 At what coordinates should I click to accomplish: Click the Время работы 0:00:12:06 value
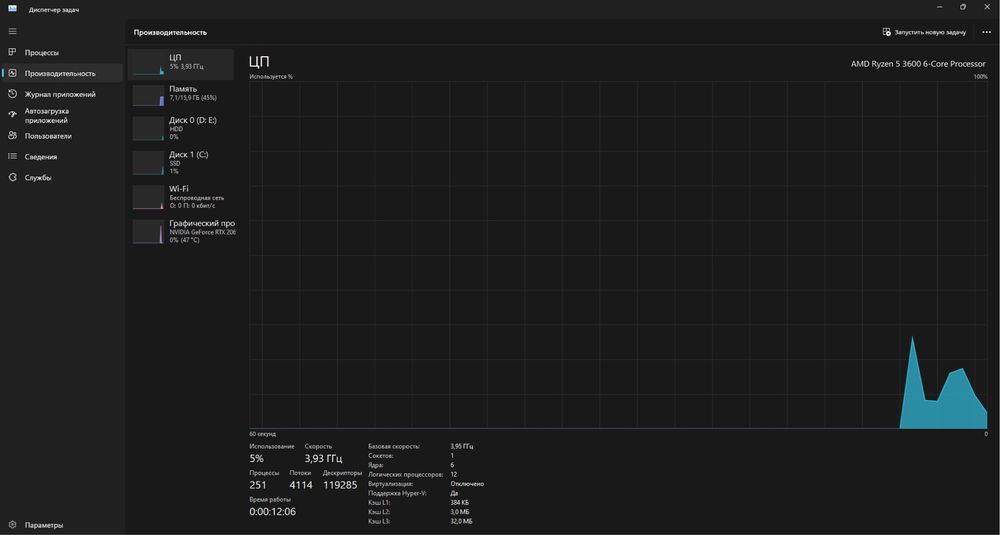coord(272,511)
